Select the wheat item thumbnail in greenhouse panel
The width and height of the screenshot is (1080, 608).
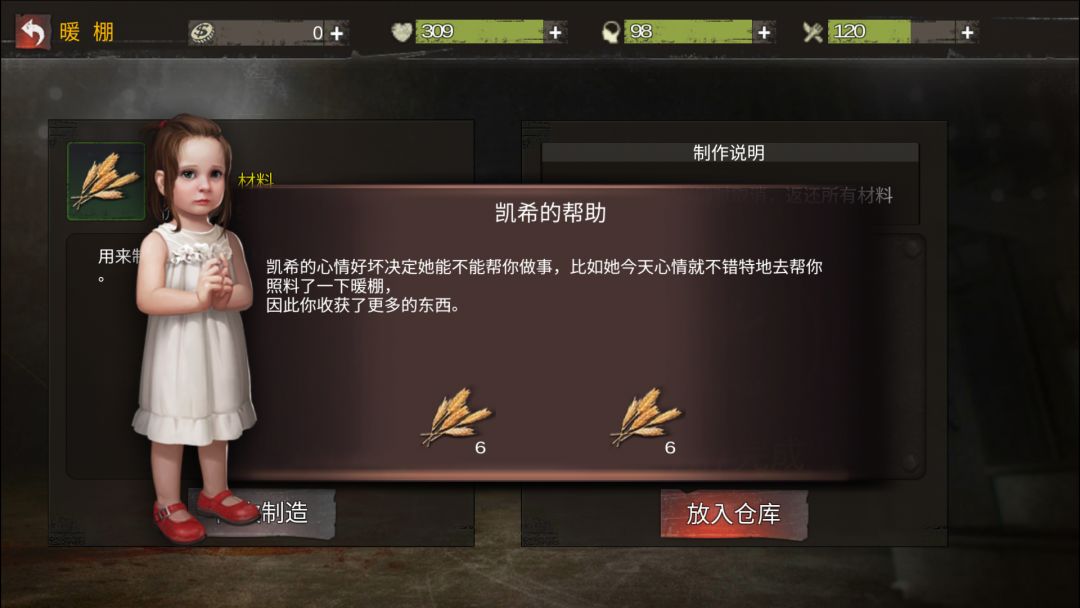pos(106,181)
